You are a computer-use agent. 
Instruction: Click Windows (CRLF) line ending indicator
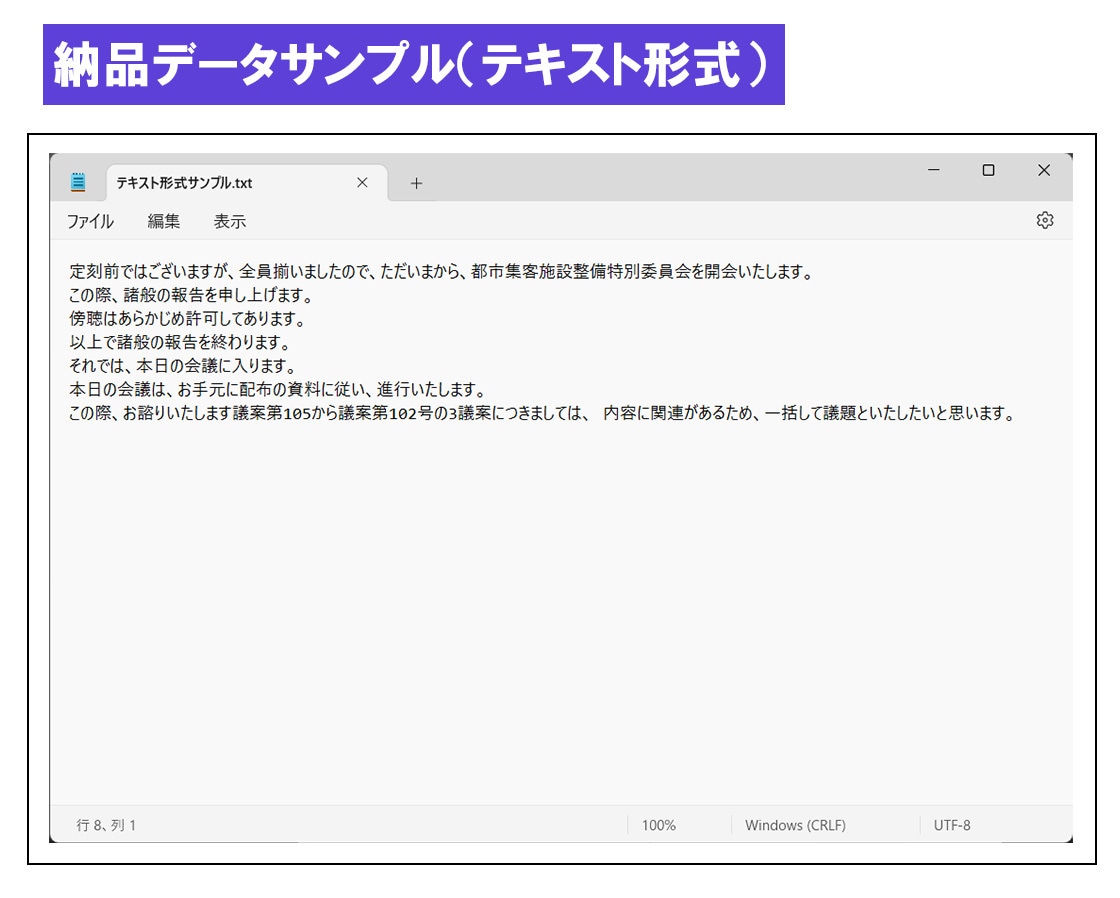(x=795, y=825)
